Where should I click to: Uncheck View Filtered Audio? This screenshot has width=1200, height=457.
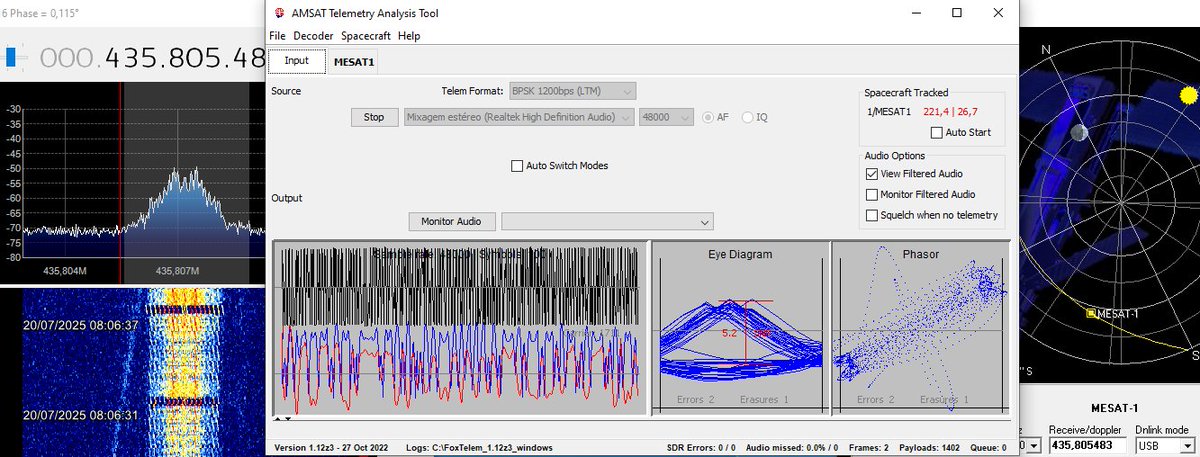(872, 174)
